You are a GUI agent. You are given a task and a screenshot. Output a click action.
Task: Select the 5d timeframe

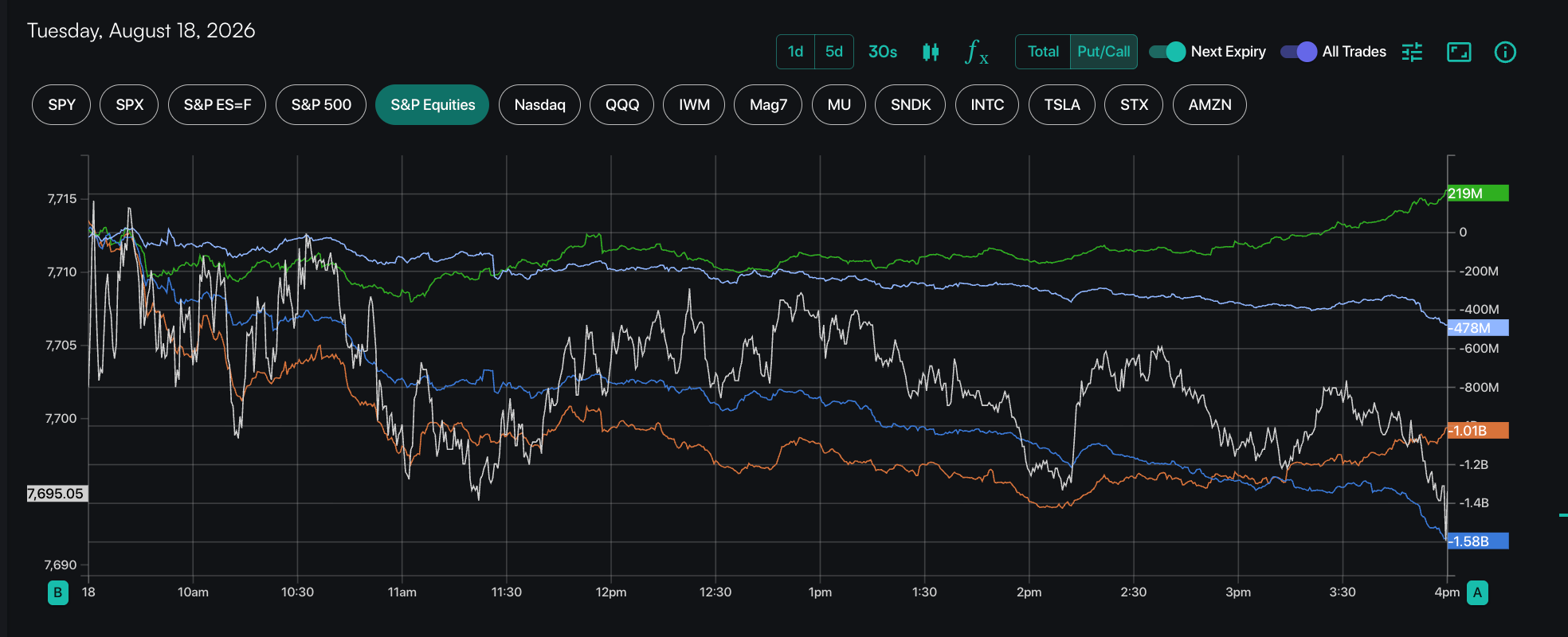click(x=834, y=52)
